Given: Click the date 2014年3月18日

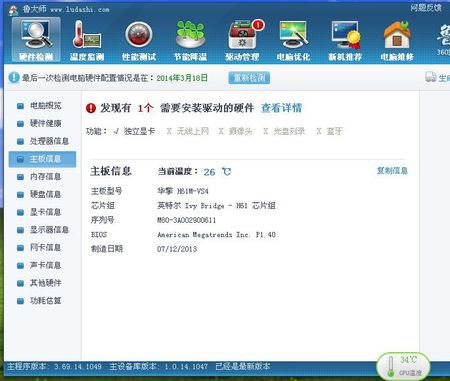Looking at the screenshot, I should 182,78.
